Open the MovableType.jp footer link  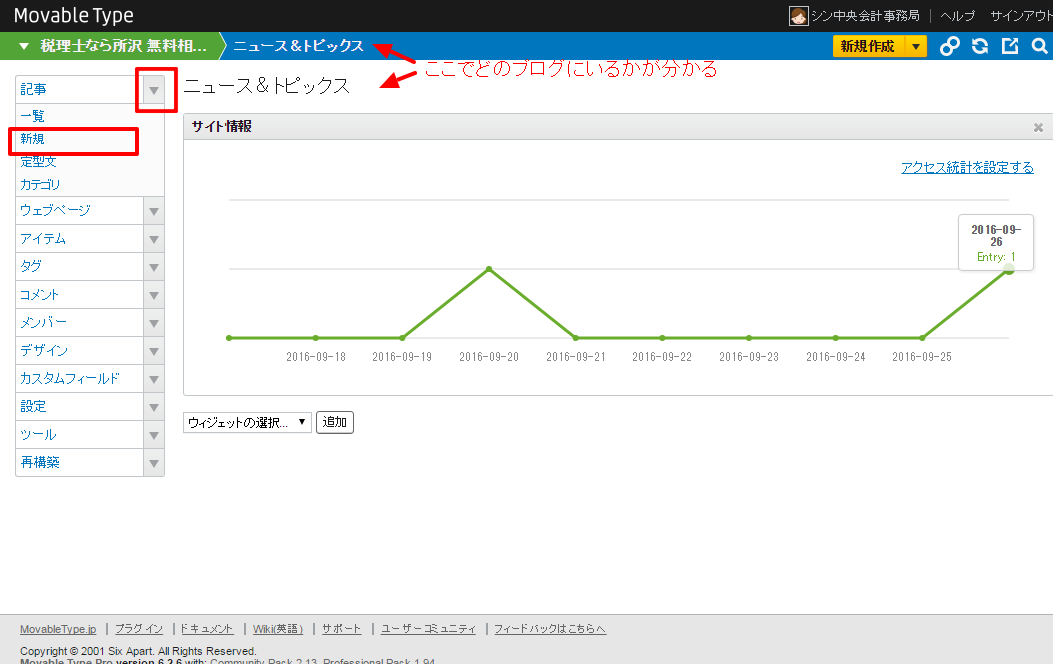pyautogui.click(x=58, y=629)
